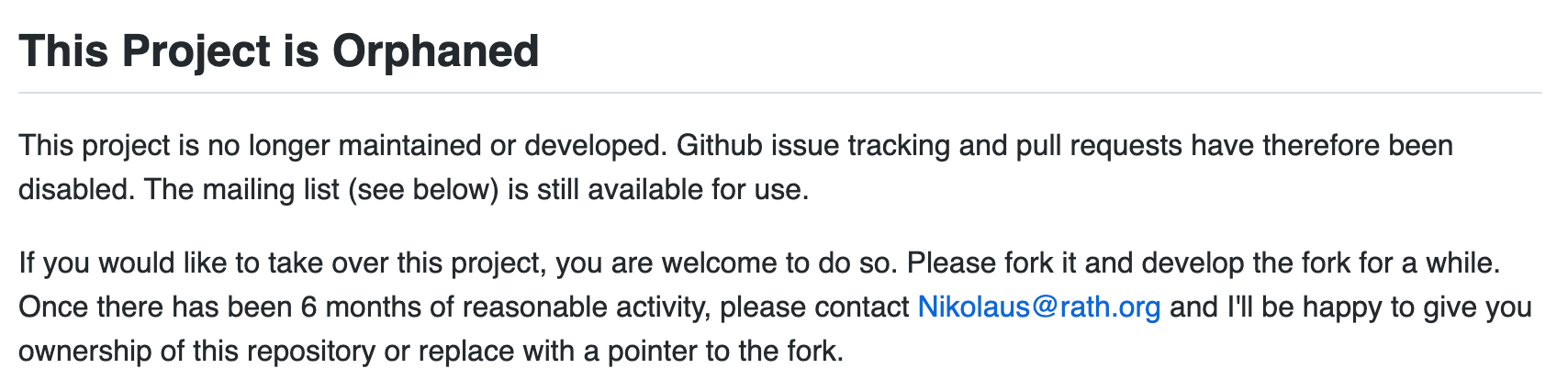
Task: Click the text 'mailing list' in the first paragraph
Action: point(266,190)
